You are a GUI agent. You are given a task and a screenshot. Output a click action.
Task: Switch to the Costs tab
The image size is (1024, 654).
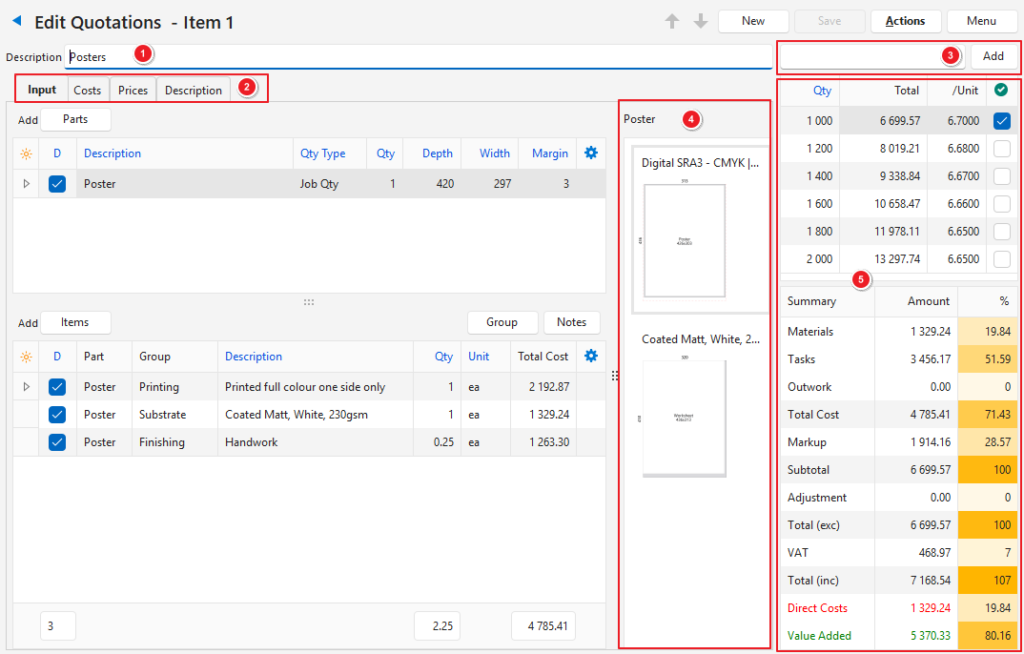[87, 90]
